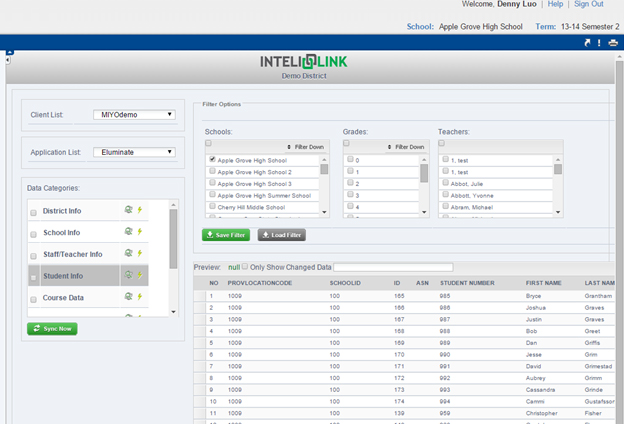Viewport: 624px width, 424px height.
Task: Click the Staff/Teacher Info sync icon
Action: 128,253
